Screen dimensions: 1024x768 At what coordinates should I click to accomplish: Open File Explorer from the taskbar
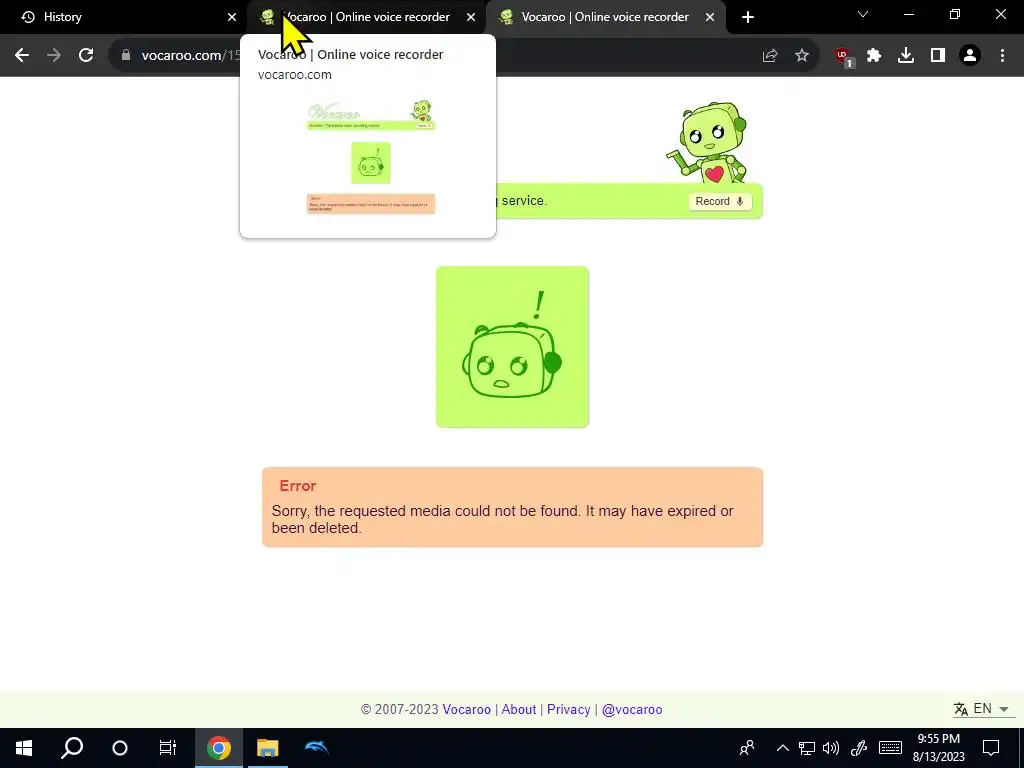(x=268, y=748)
